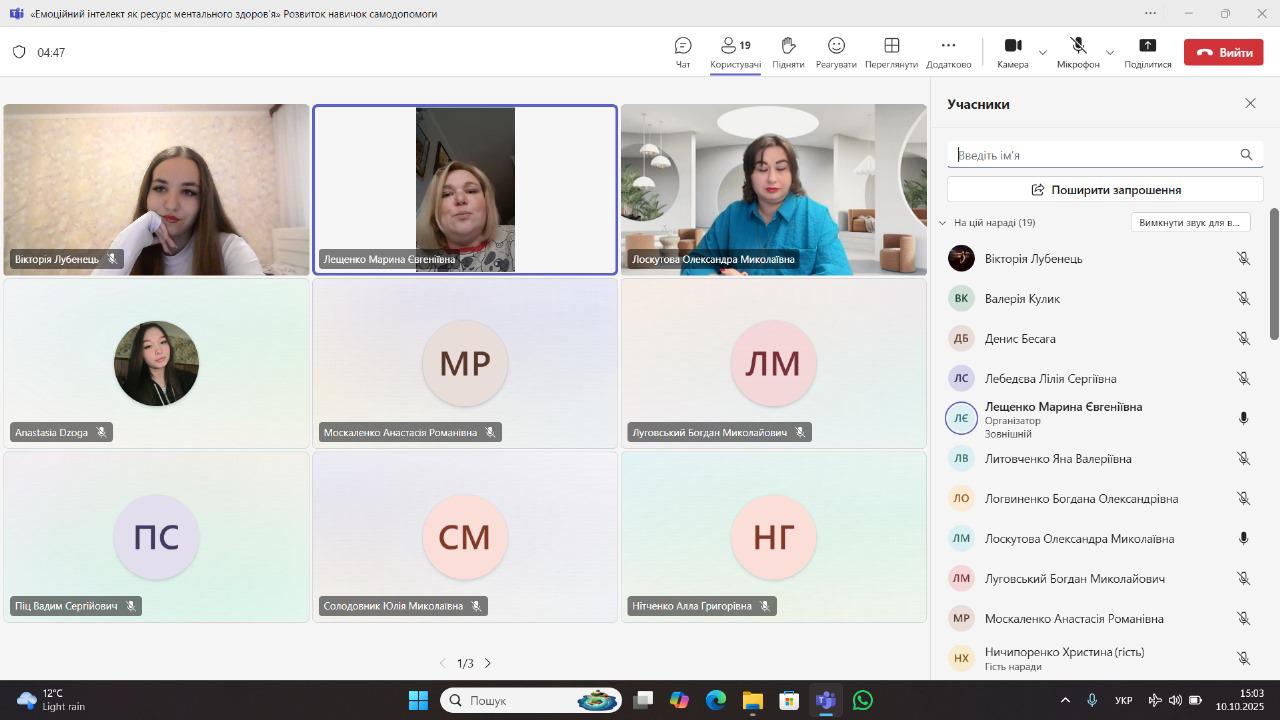Close the Учасники participants panel
The height and width of the screenshot is (720, 1280).
[1250, 104]
